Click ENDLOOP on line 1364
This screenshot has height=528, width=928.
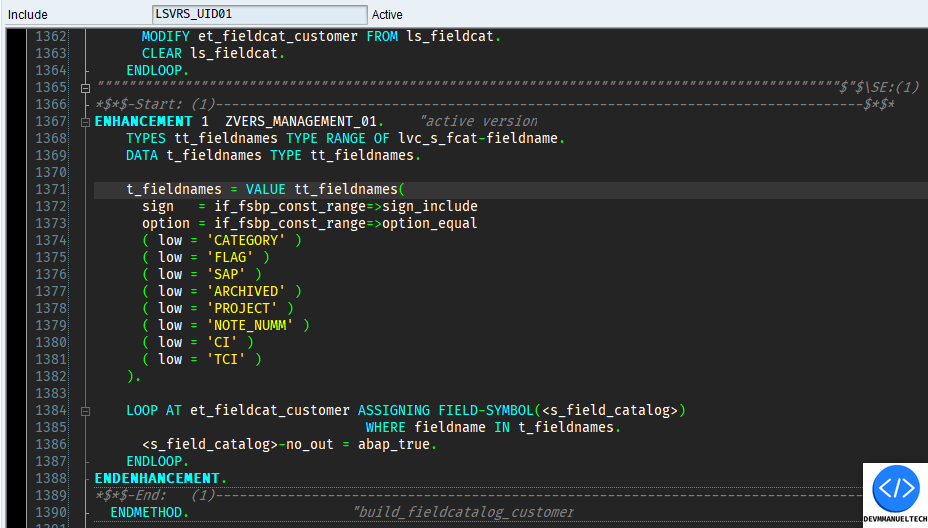pos(154,70)
